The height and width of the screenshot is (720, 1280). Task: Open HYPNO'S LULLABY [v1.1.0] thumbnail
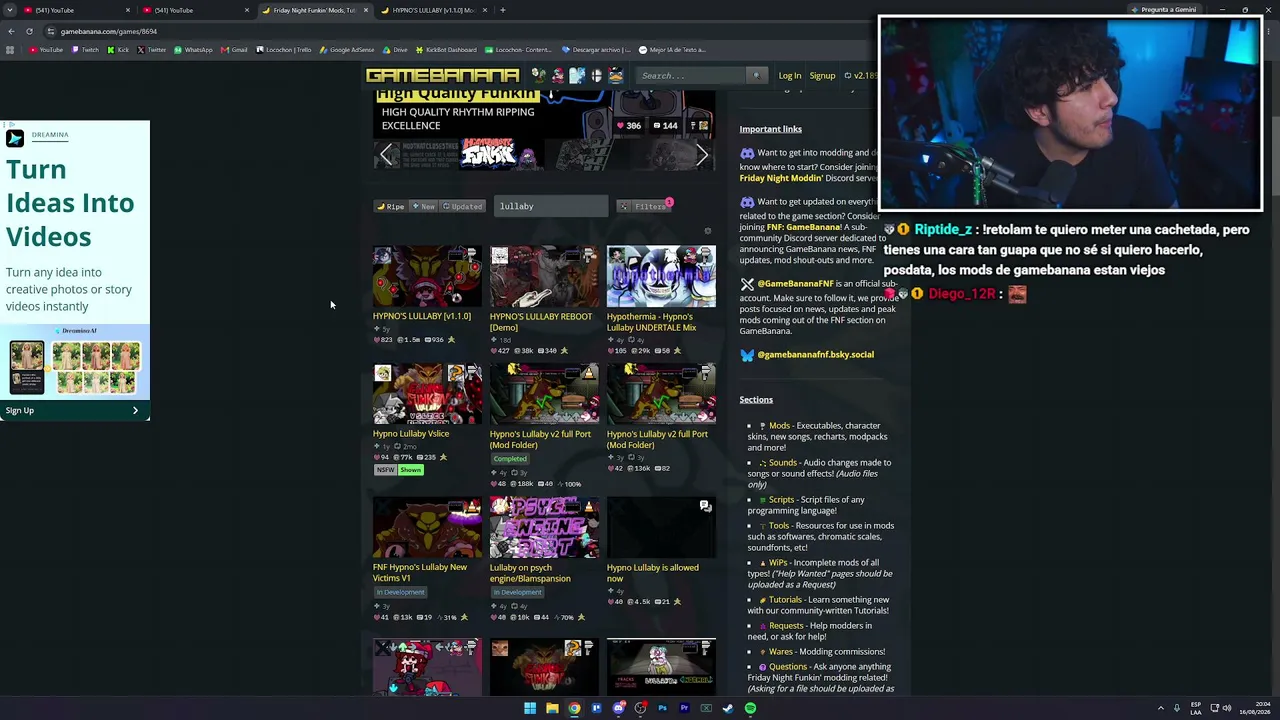pyautogui.click(x=427, y=277)
